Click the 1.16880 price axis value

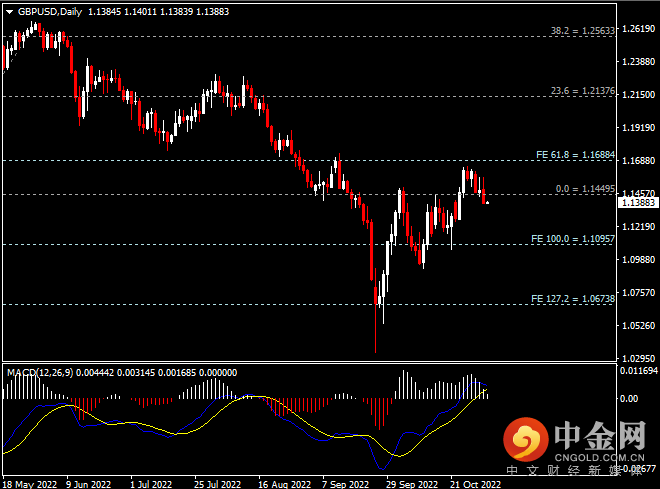(x=639, y=161)
